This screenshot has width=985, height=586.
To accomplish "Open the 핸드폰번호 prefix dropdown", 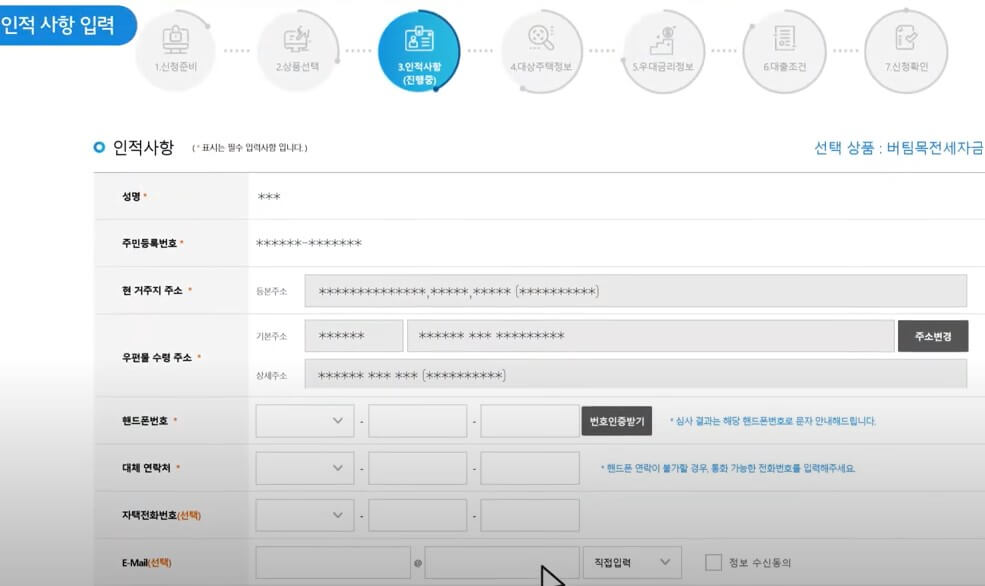I will (305, 421).
